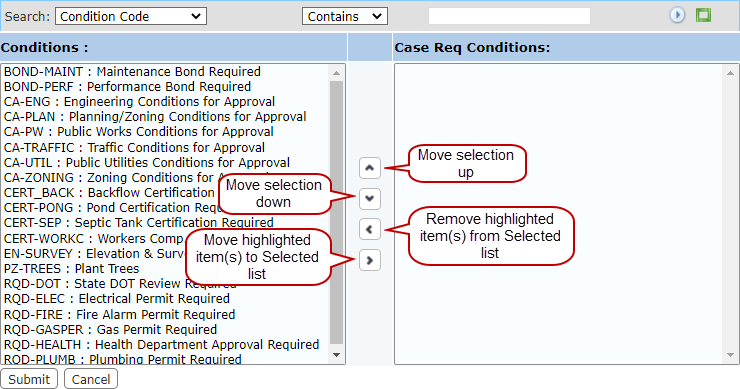Run search with the blue play icon
The height and width of the screenshot is (389, 740).
click(x=677, y=16)
